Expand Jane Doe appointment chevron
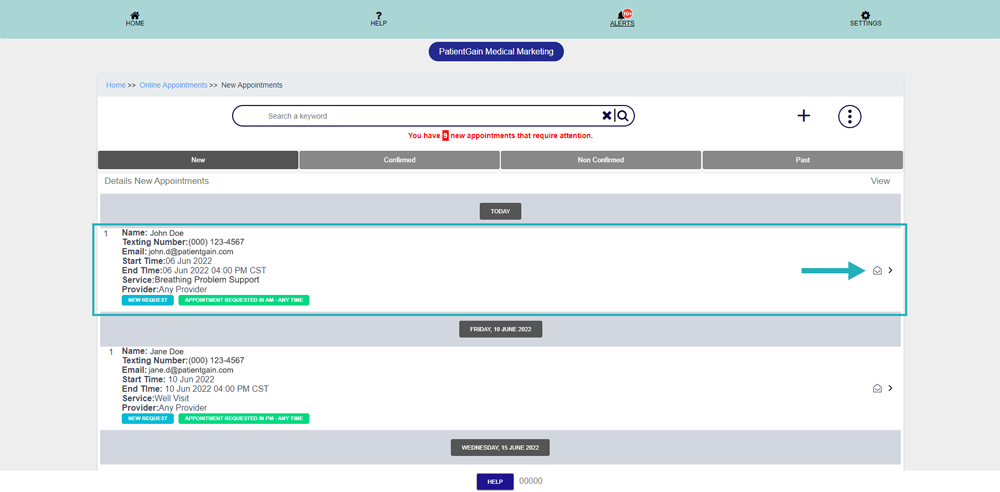Image resolution: width=1000 pixels, height=492 pixels. pyautogui.click(x=890, y=388)
